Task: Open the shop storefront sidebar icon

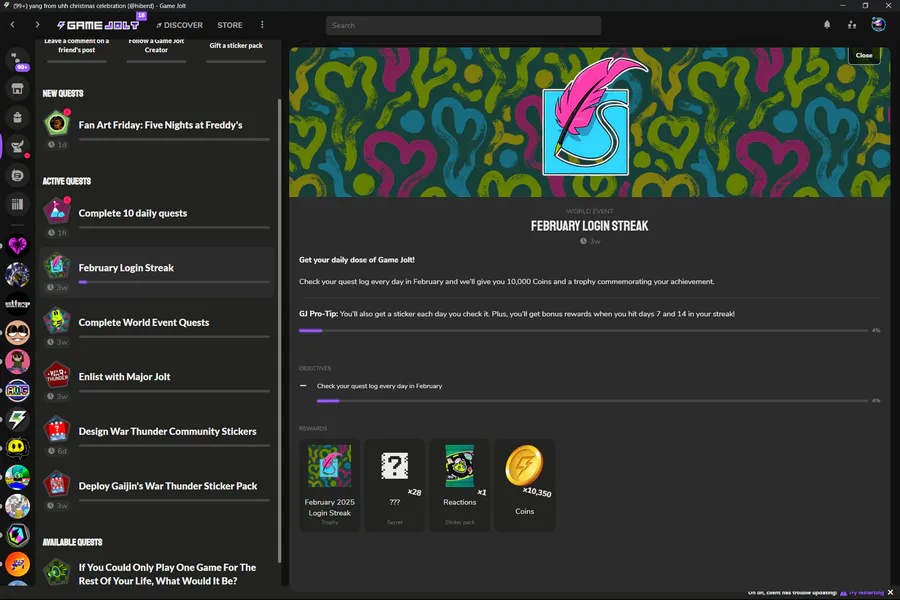Action: click(17, 88)
